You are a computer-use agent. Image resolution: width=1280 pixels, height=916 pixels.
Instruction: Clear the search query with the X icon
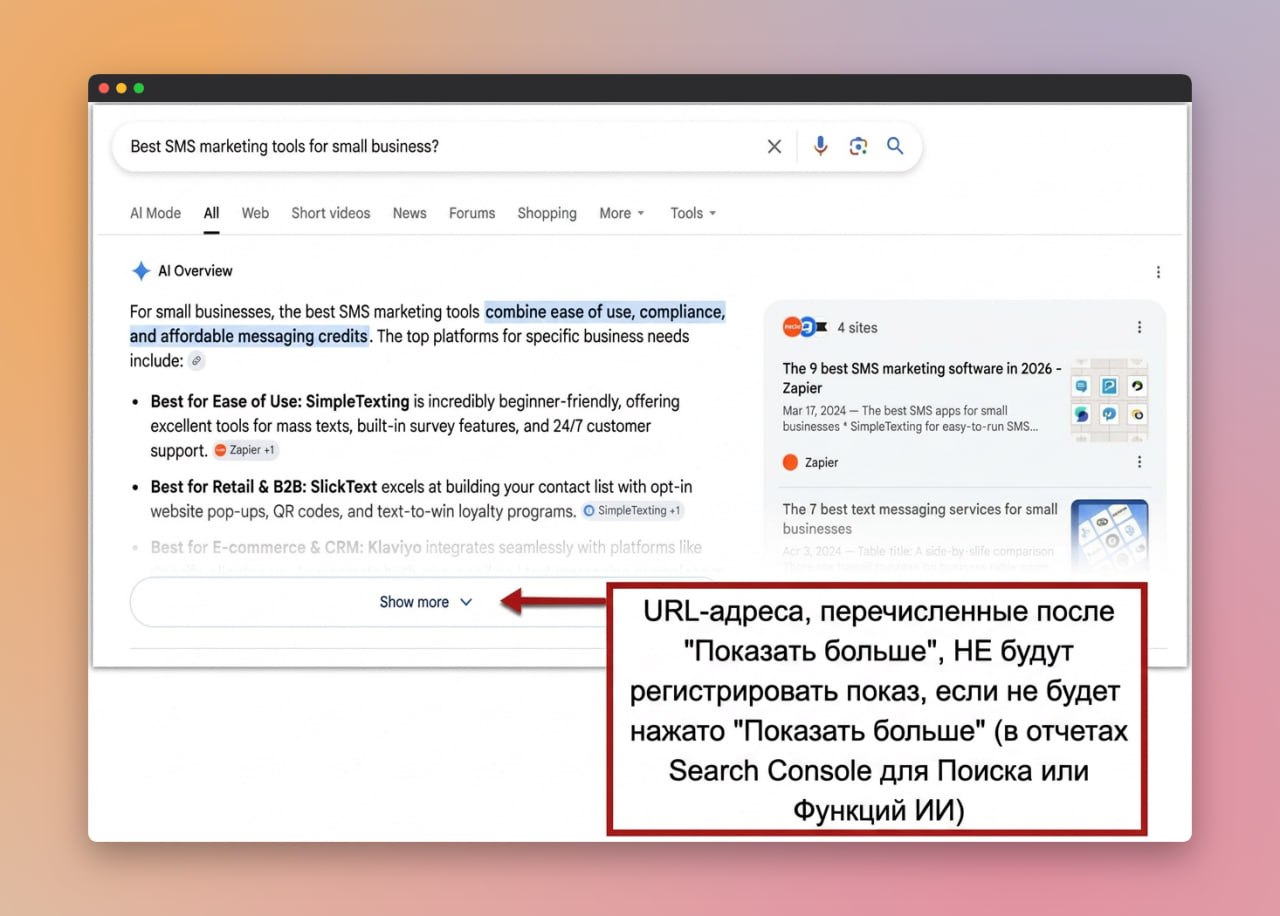pos(774,147)
